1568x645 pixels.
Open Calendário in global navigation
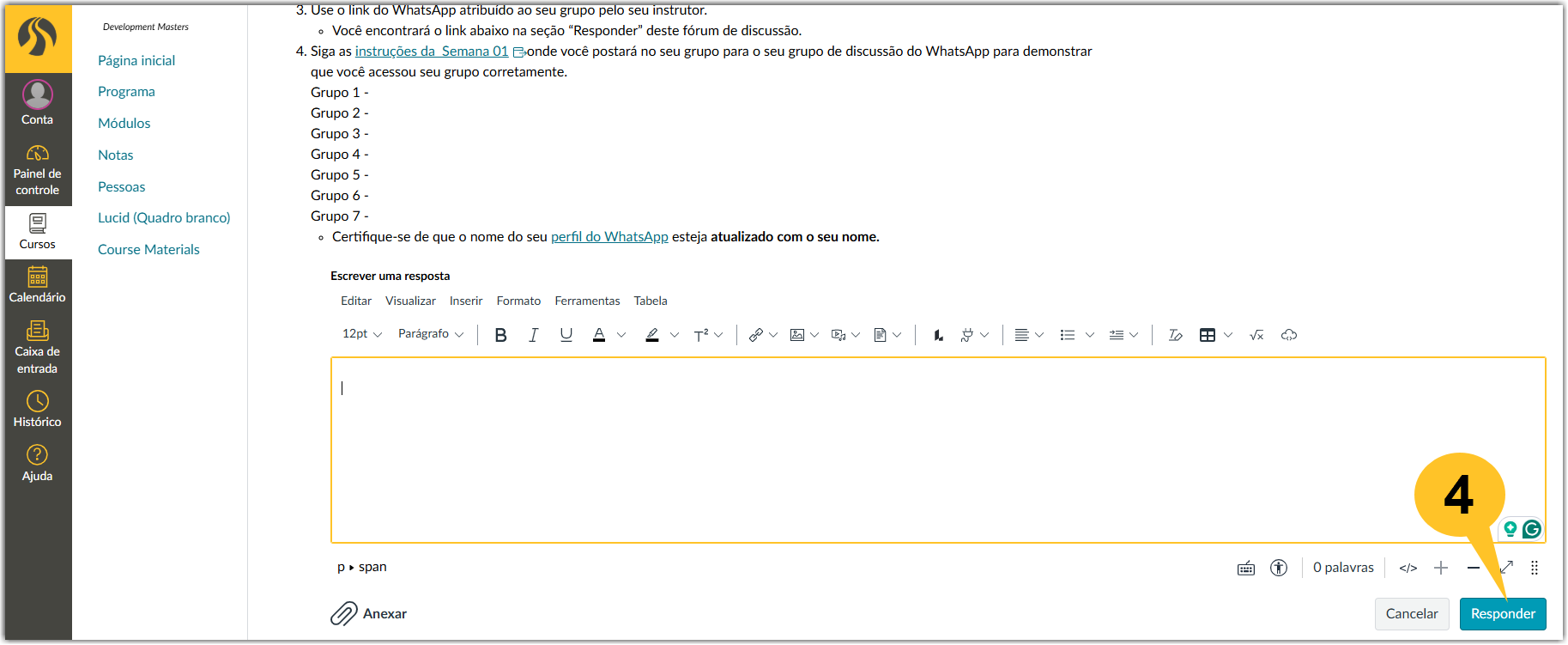[x=38, y=285]
